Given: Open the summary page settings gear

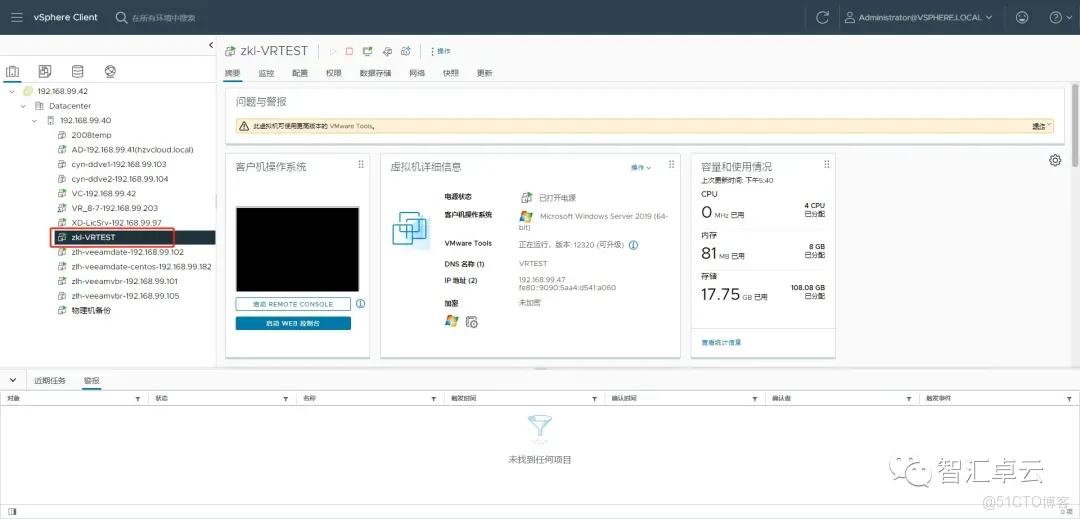Looking at the screenshot, I should 1055,160.
